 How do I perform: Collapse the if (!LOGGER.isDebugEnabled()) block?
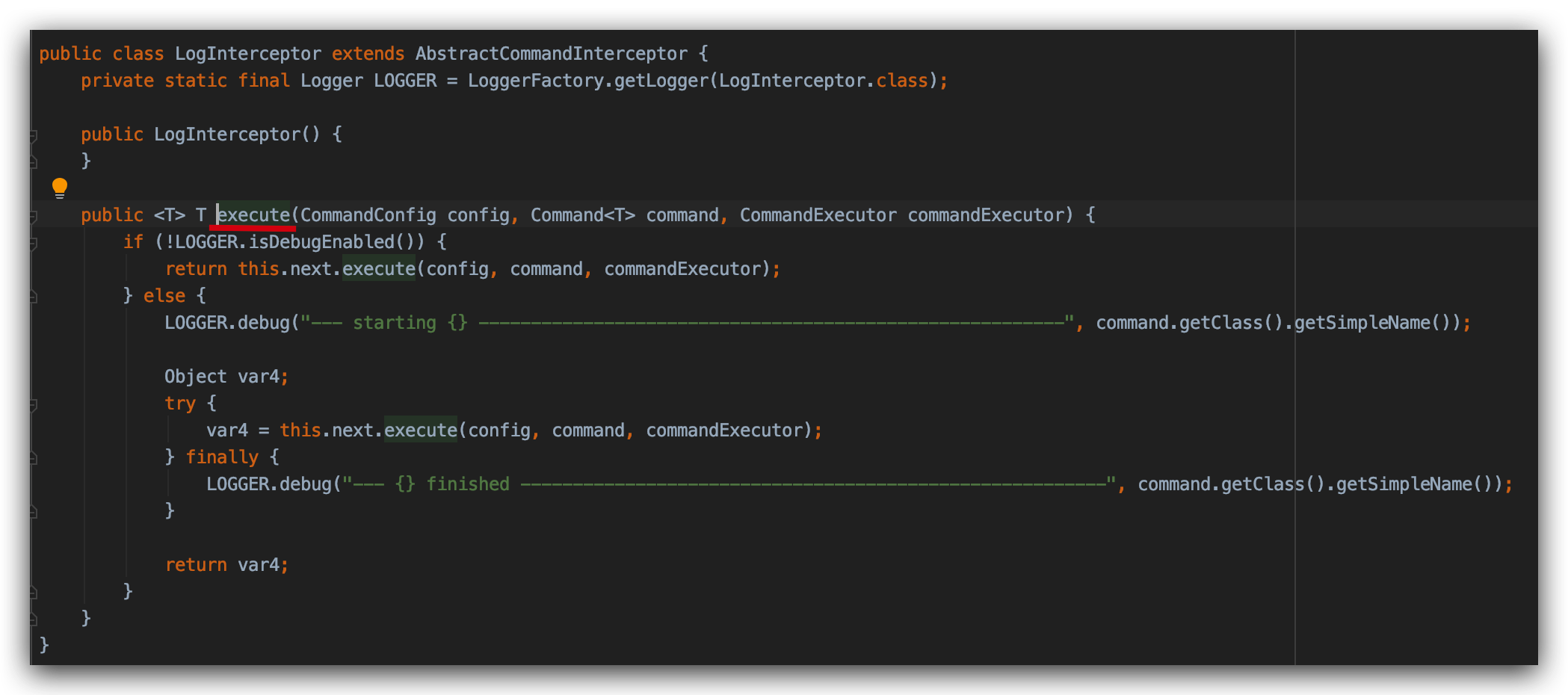(x=33, y=243)
